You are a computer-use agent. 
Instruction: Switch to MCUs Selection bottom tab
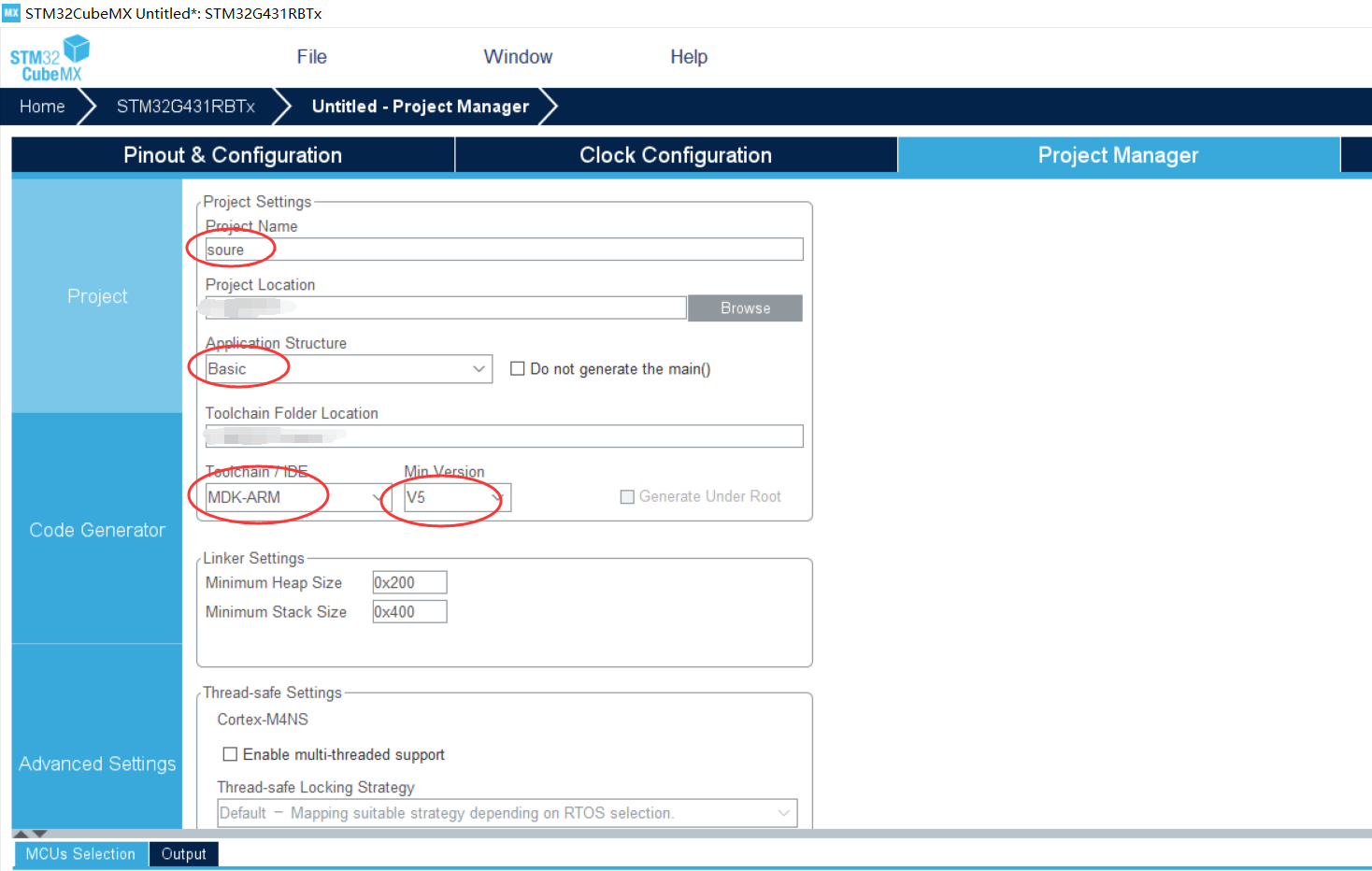pyautogui.click(x=80, y=854)
